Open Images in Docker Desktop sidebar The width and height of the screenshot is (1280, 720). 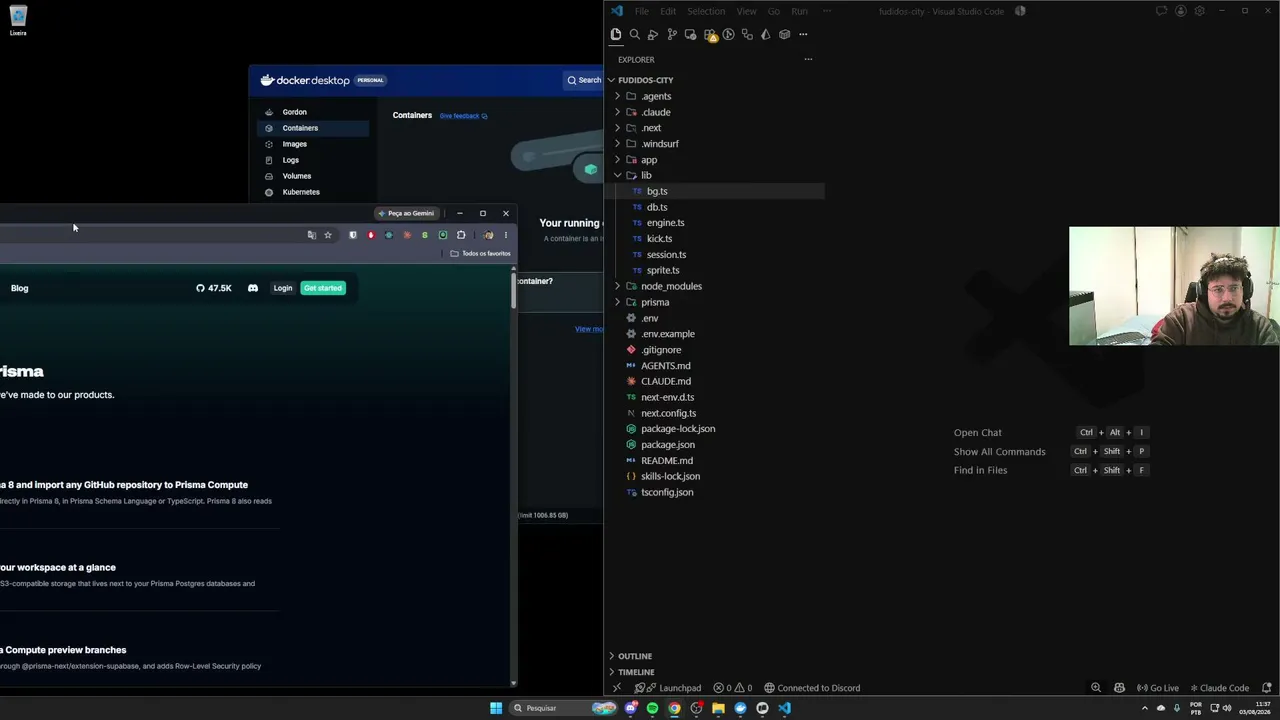(313, 144)
